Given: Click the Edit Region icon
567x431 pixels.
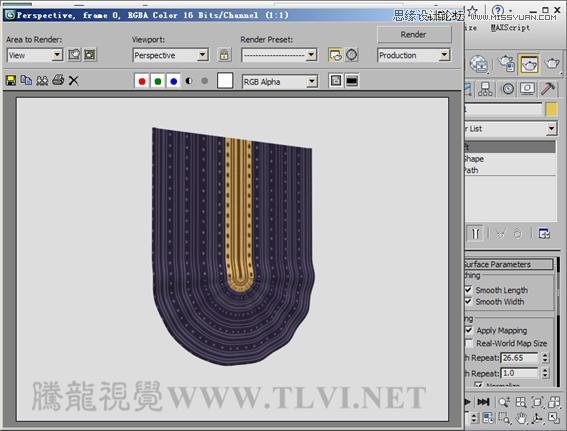Looking at the screenshot, I should pos(74,55).
